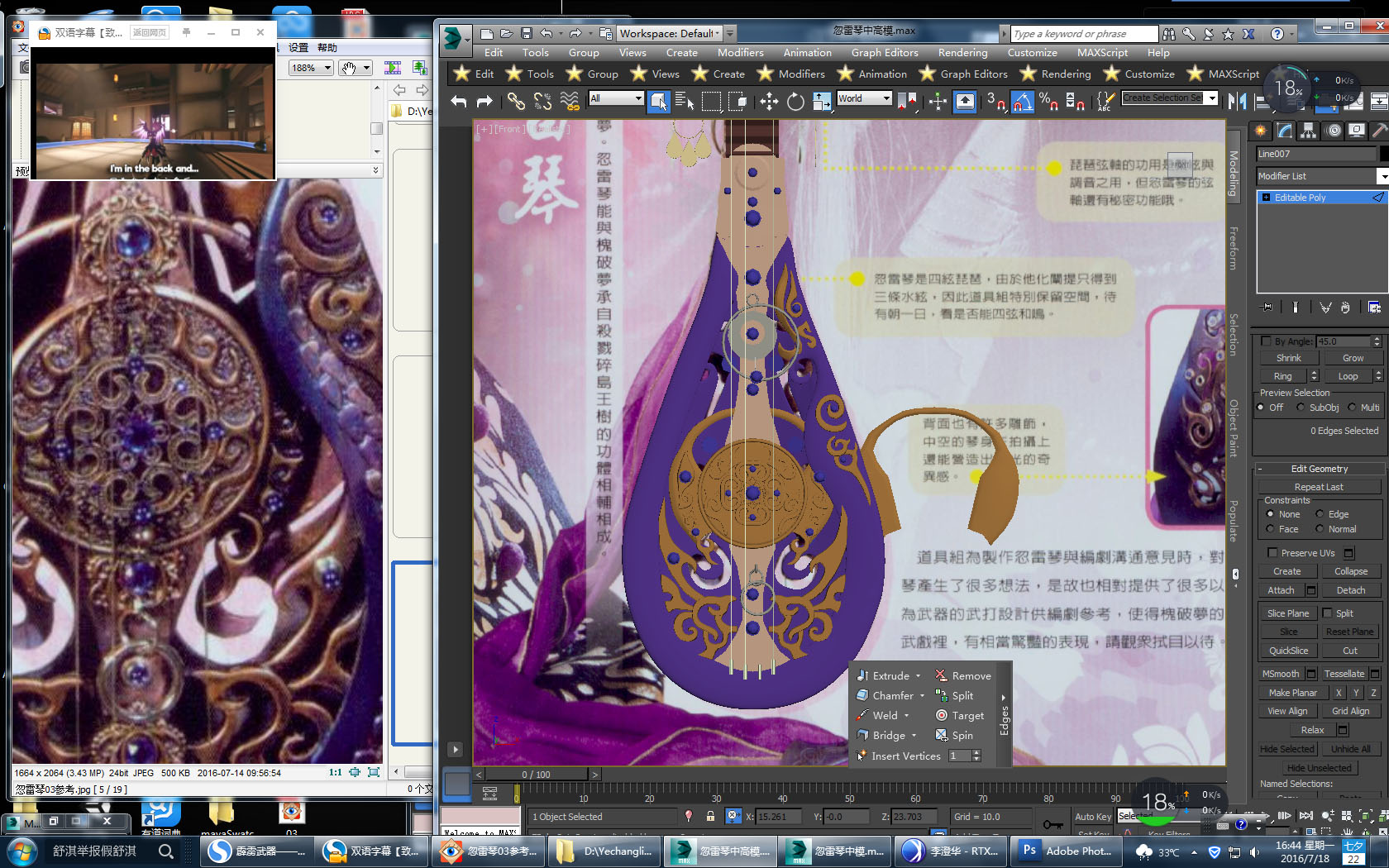Activate Bind to Space Warp tool
Viewport: 1389px width, 868px height.
570,101
